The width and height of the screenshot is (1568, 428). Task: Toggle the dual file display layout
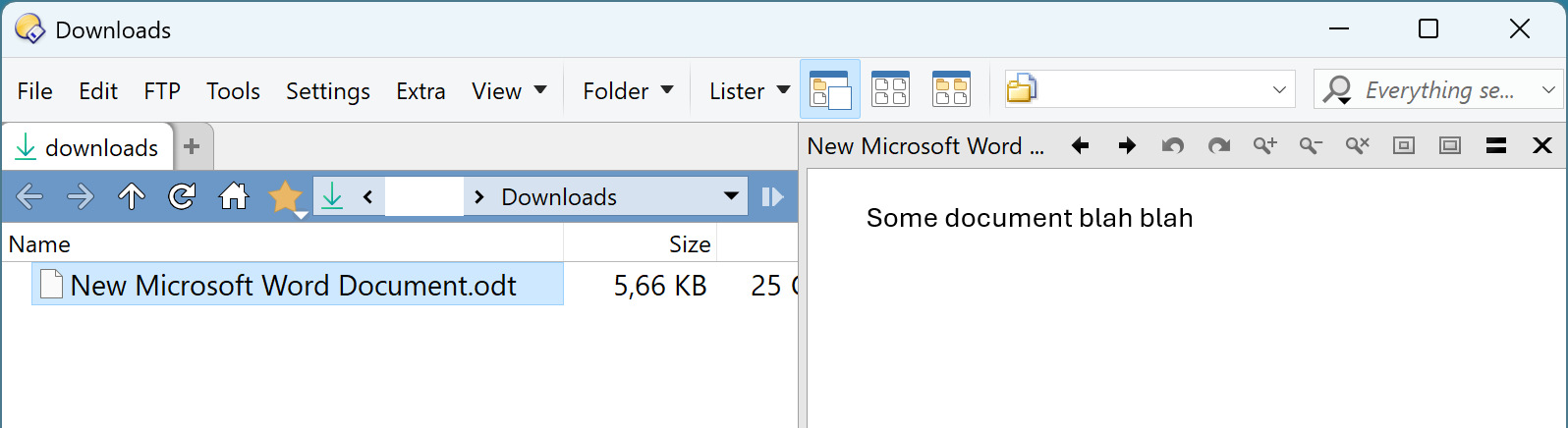pos(891,90)
